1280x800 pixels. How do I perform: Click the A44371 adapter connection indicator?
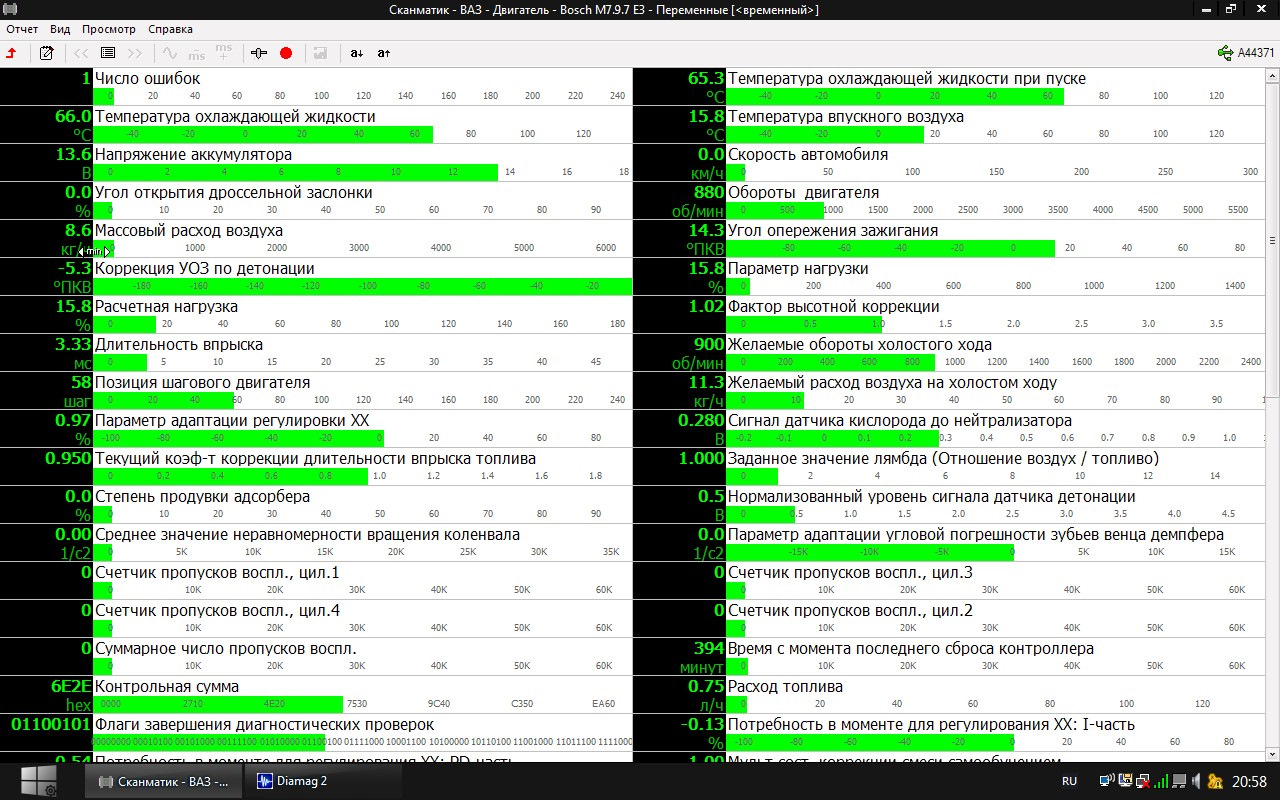tap(1246, 53)
